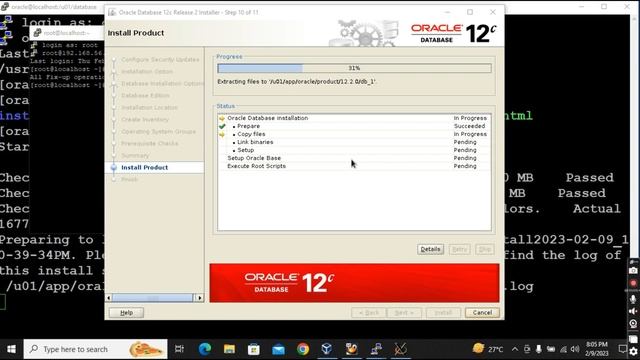Select the 'Link binaries' status row

[354, 142]
